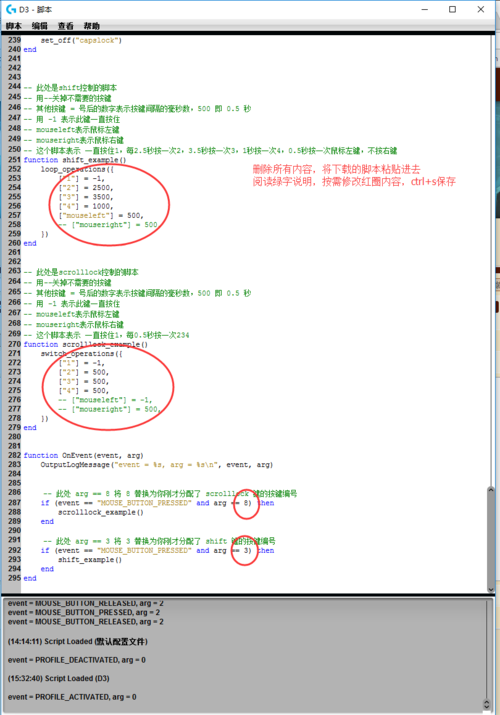The height and width of the screenshot is (715, 500).
Task: Click "switch_operations({" on line 271
Action: tap(82, 354)
